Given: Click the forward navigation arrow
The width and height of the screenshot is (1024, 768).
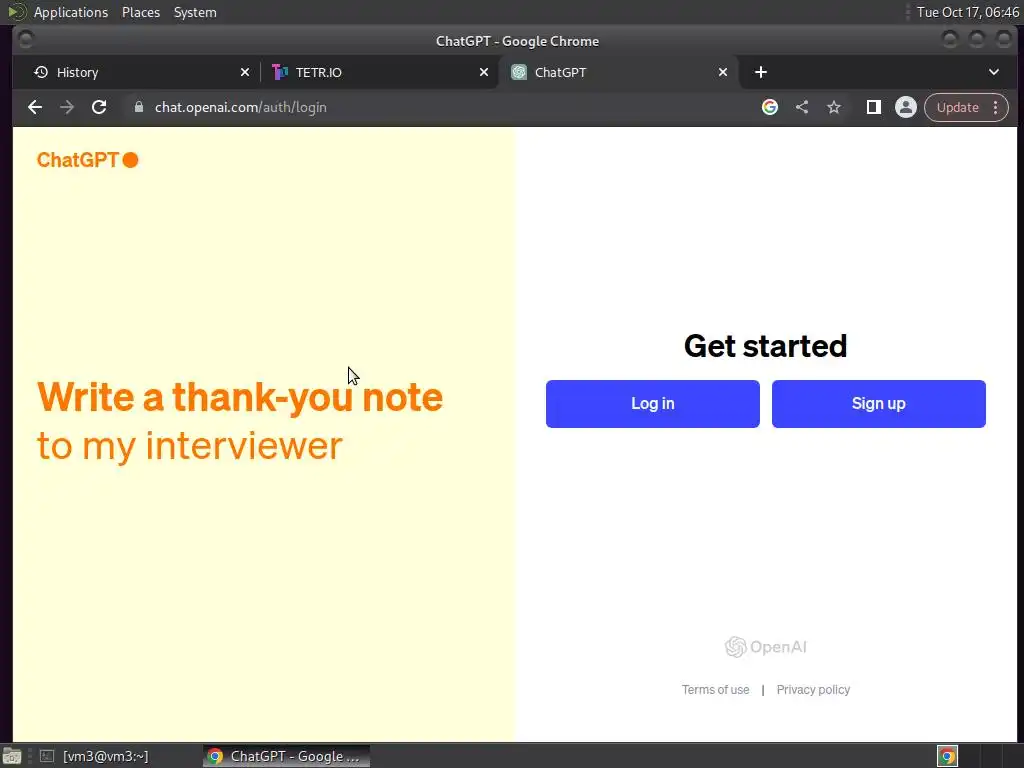Looking at the screenshot, I should (x=67, y=107).
